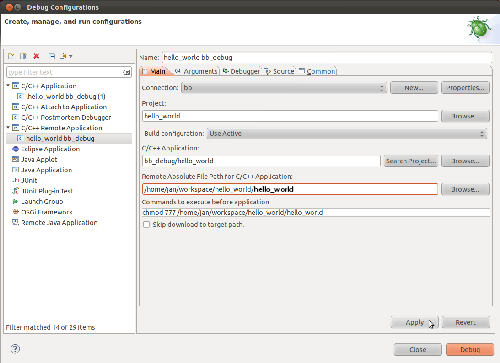
Task: Click the Eclipse Application icon
Action: point(16,149)
